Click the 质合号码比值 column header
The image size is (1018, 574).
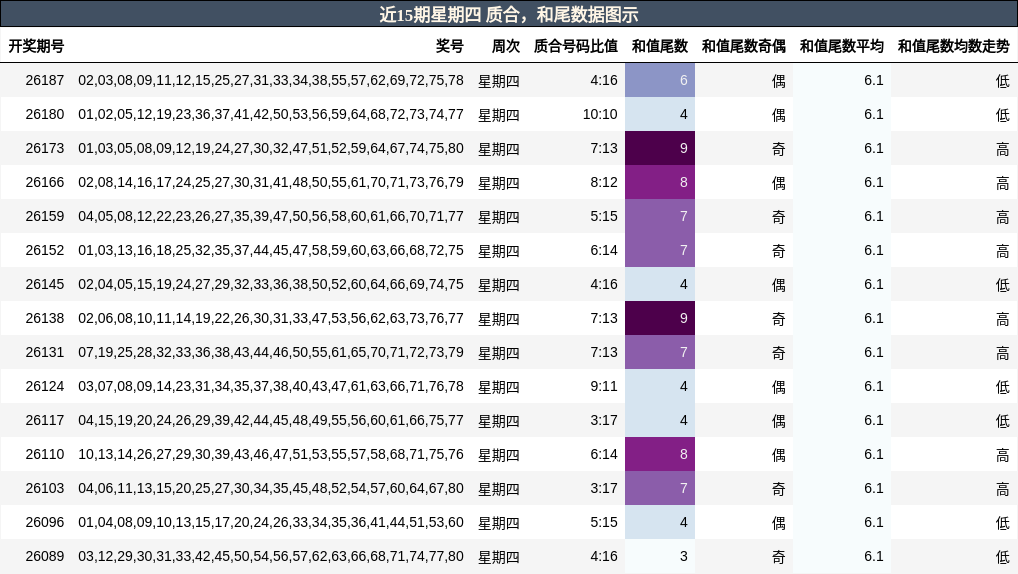click(x=576, y=46)
